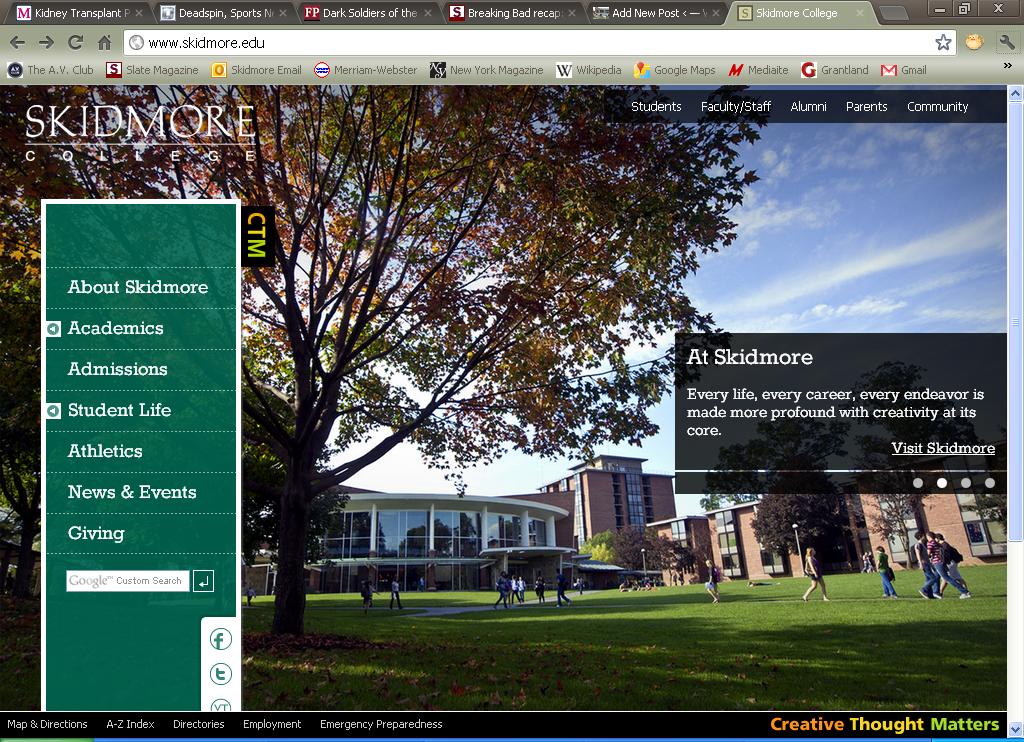The width and height of the screenshot is (1024, 742).
Task: Click the Google Custom Search field
Action: coord(127,581)
